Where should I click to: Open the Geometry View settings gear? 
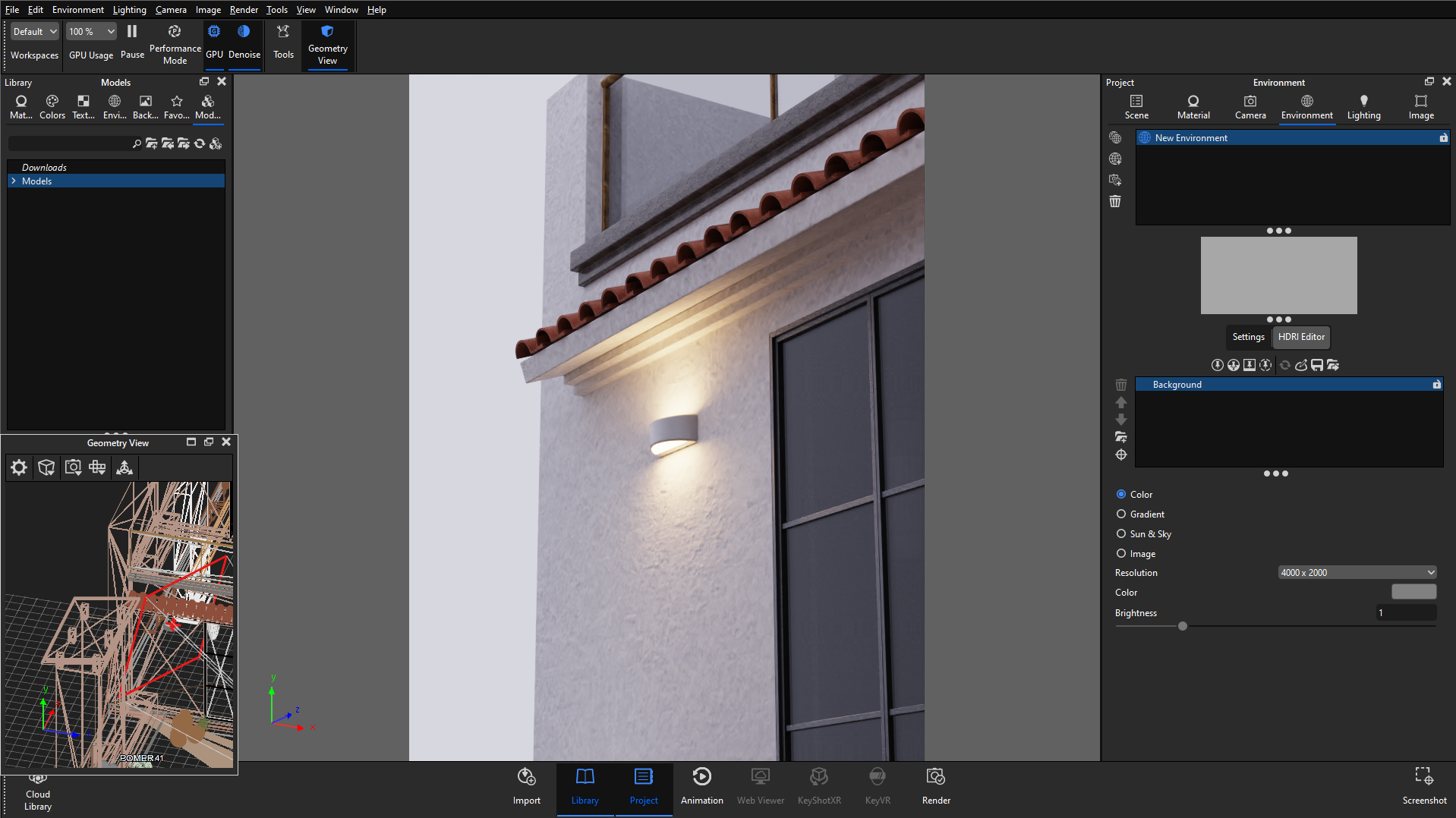pos(18,467)
